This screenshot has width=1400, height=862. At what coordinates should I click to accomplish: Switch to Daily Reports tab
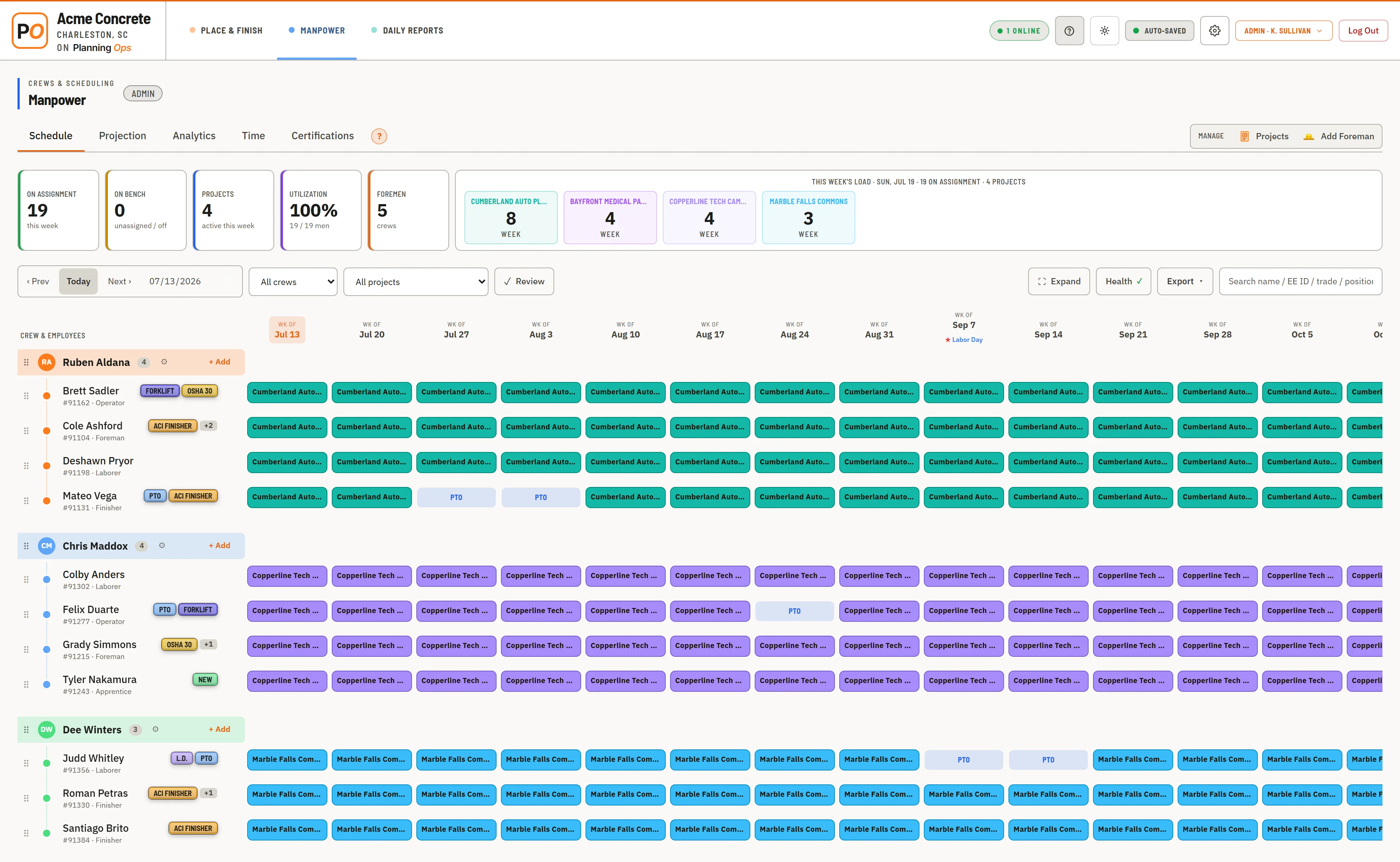[407, 31]
